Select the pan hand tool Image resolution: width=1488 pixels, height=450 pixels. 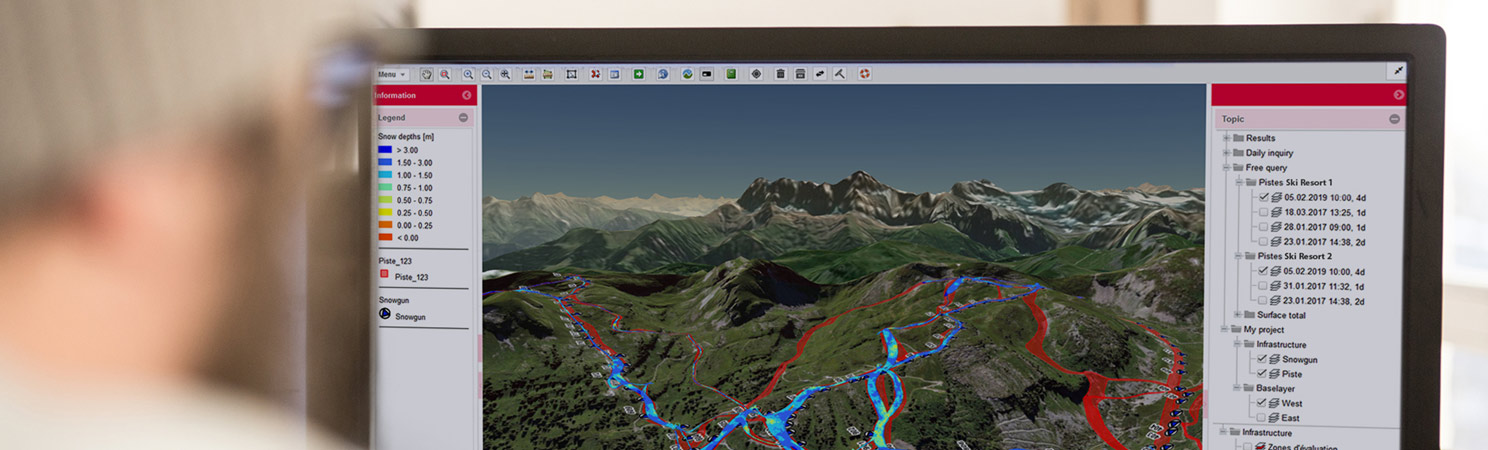[x=427, y=74]
